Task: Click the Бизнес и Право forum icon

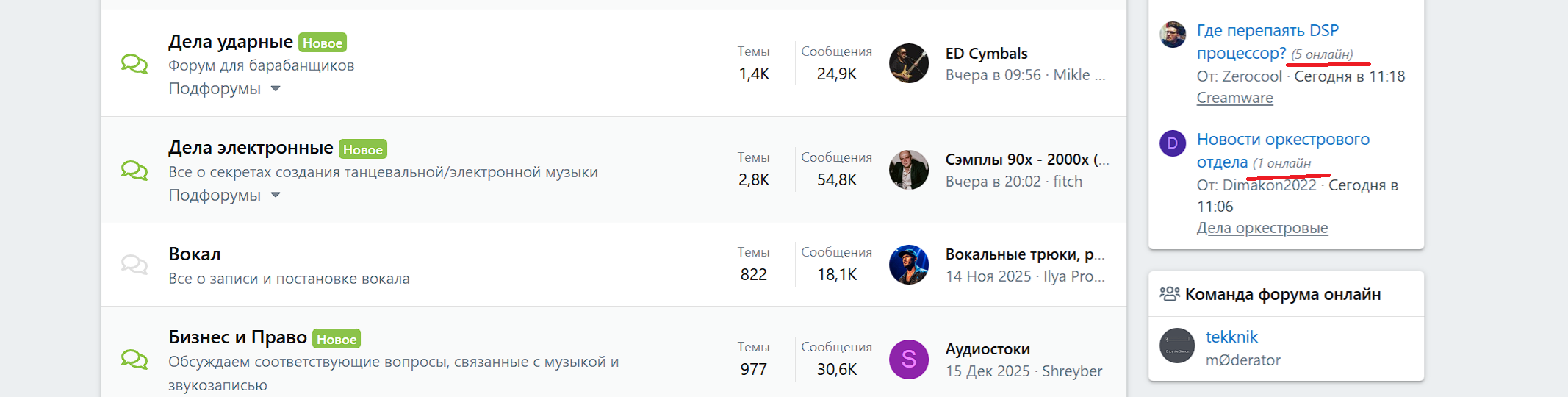Action: (134, 360)
